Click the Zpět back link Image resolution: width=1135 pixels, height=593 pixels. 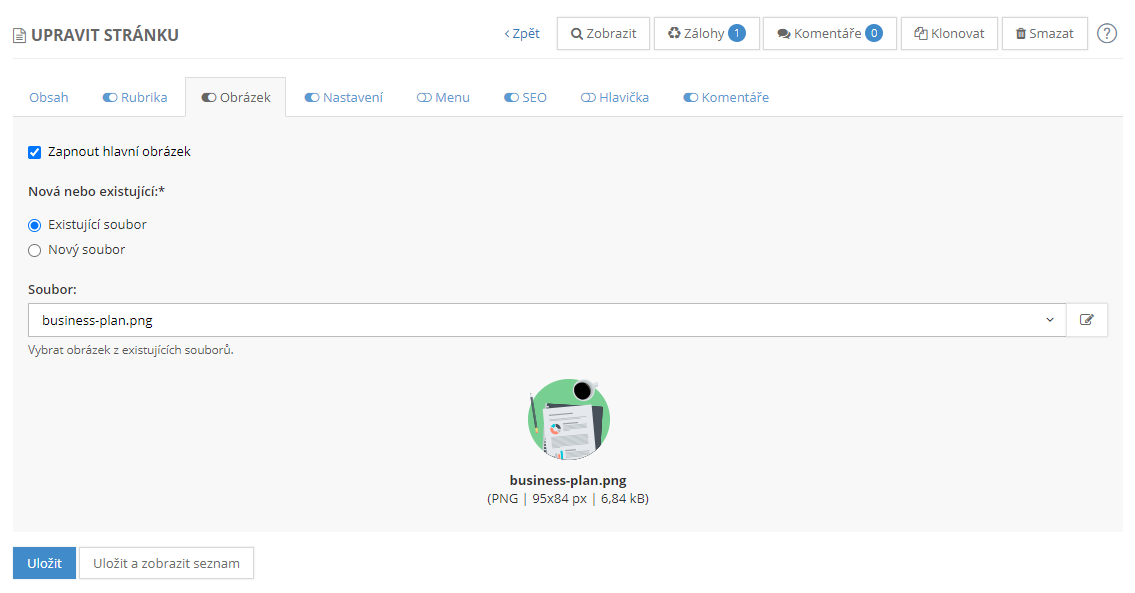[x=522, y=33]
